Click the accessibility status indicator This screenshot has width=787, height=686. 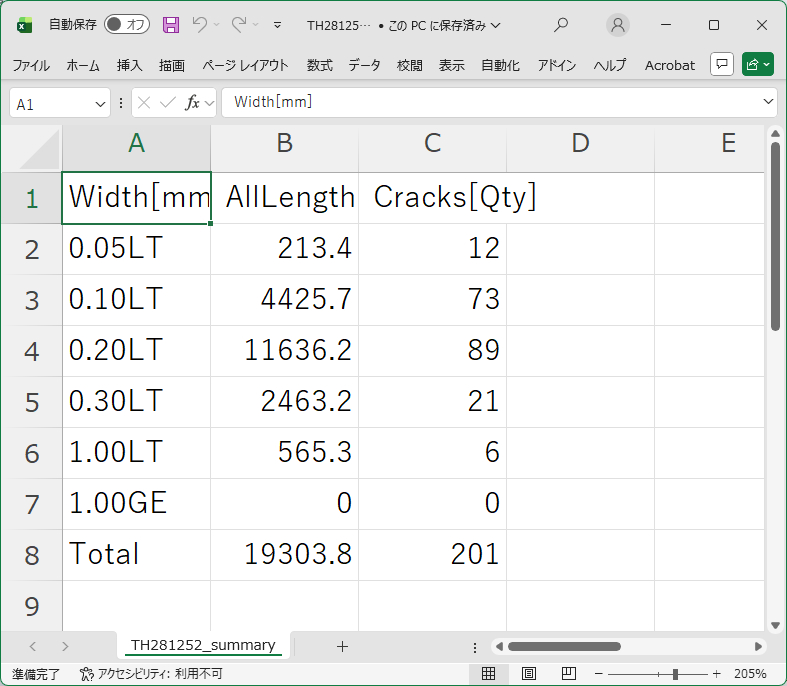[x=151, y=673]
